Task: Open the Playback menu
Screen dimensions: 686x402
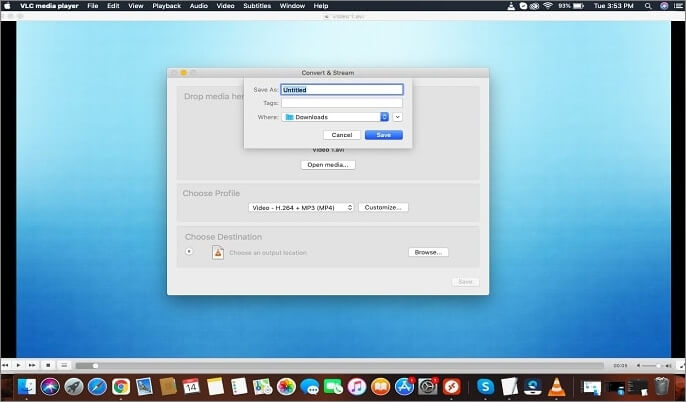Action: 166,6
